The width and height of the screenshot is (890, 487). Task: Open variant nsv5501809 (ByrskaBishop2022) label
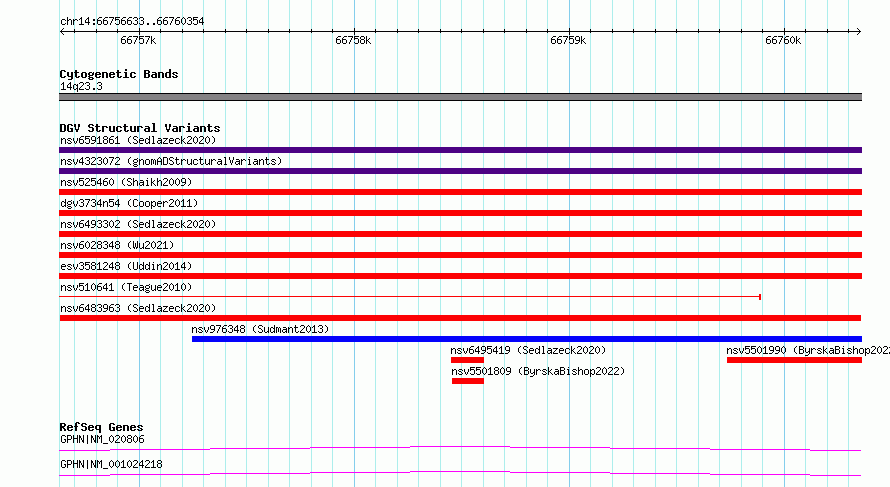538,371
